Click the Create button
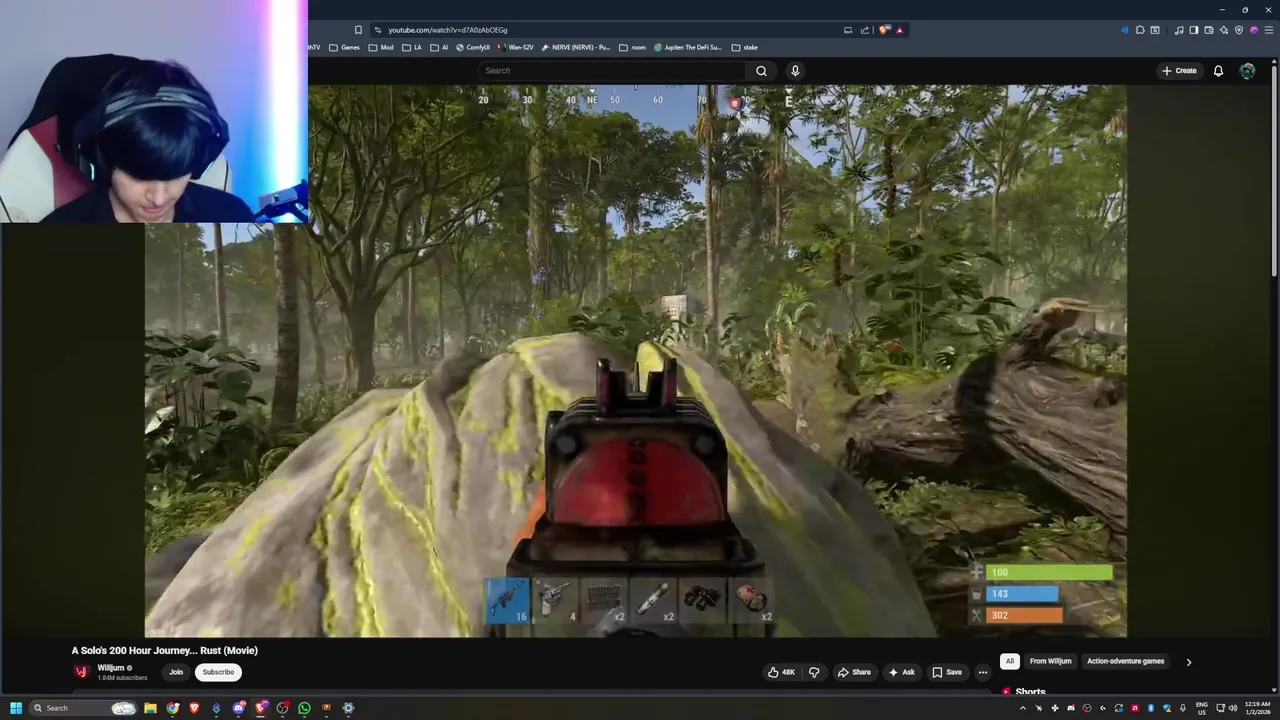The height and width of the screenshot is (720, 1280). [1179, 71]
